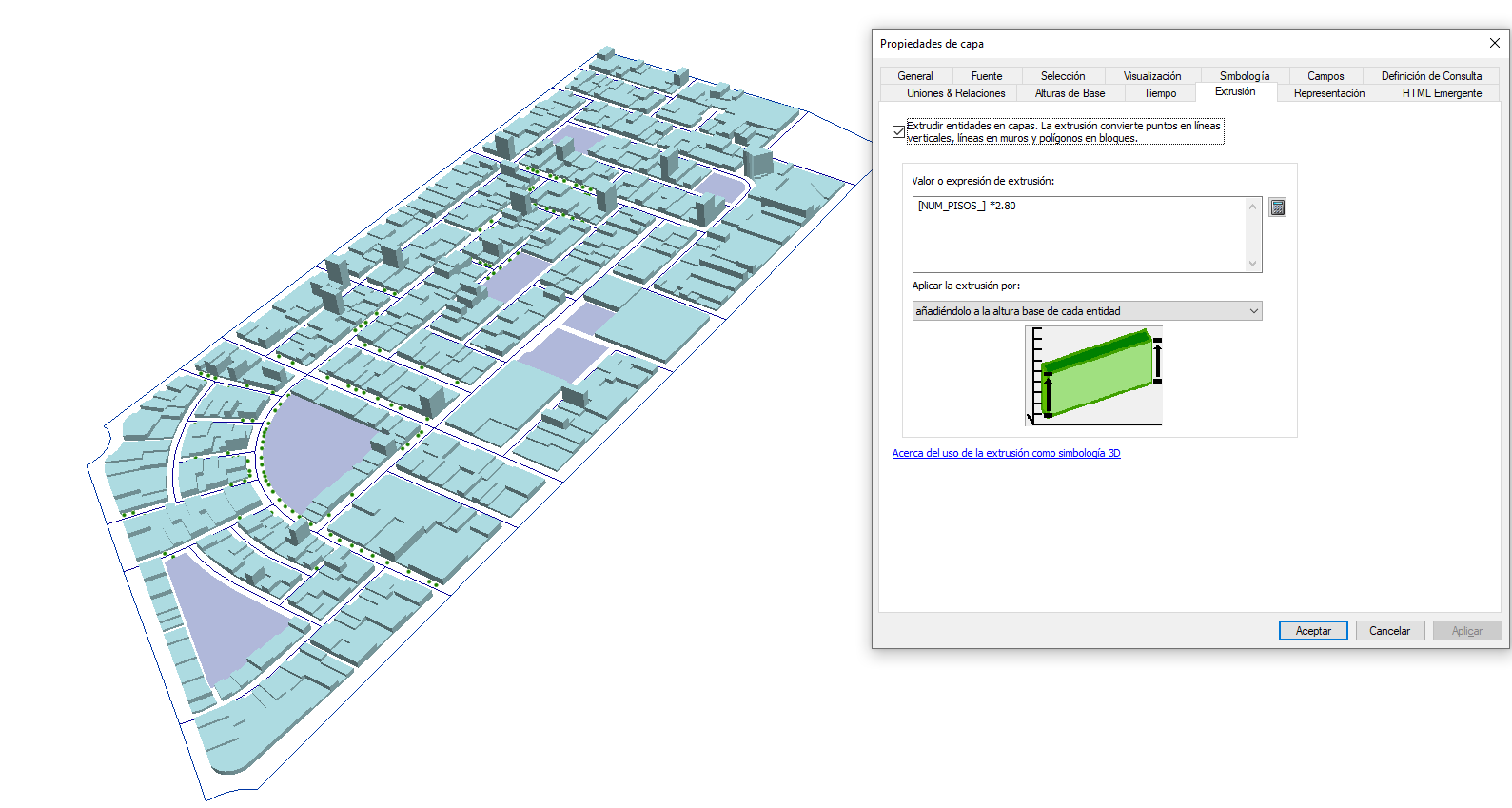The height and width of the screenshot is (808, 1512).
Task: Toggle the Extrudir entidades en capas checkbox
Action: click(x=898, y=132)
